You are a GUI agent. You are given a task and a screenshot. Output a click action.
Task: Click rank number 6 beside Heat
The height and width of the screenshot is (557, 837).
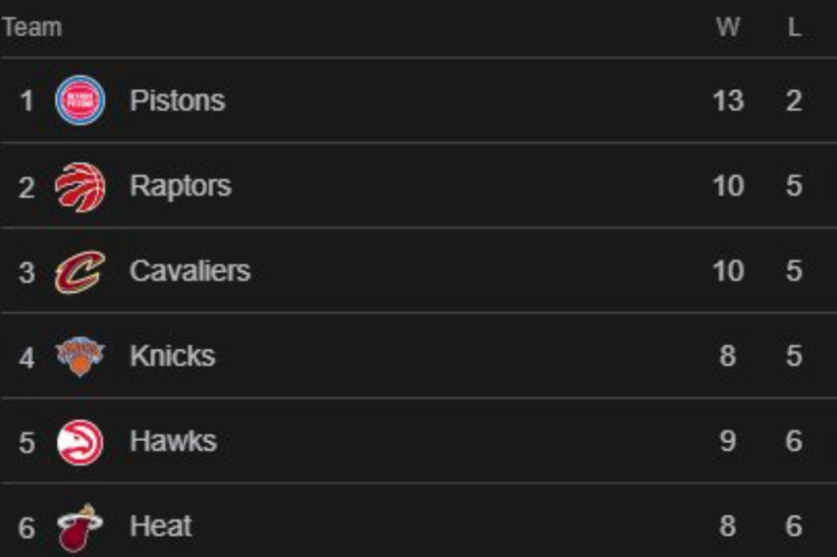[27, 527]
